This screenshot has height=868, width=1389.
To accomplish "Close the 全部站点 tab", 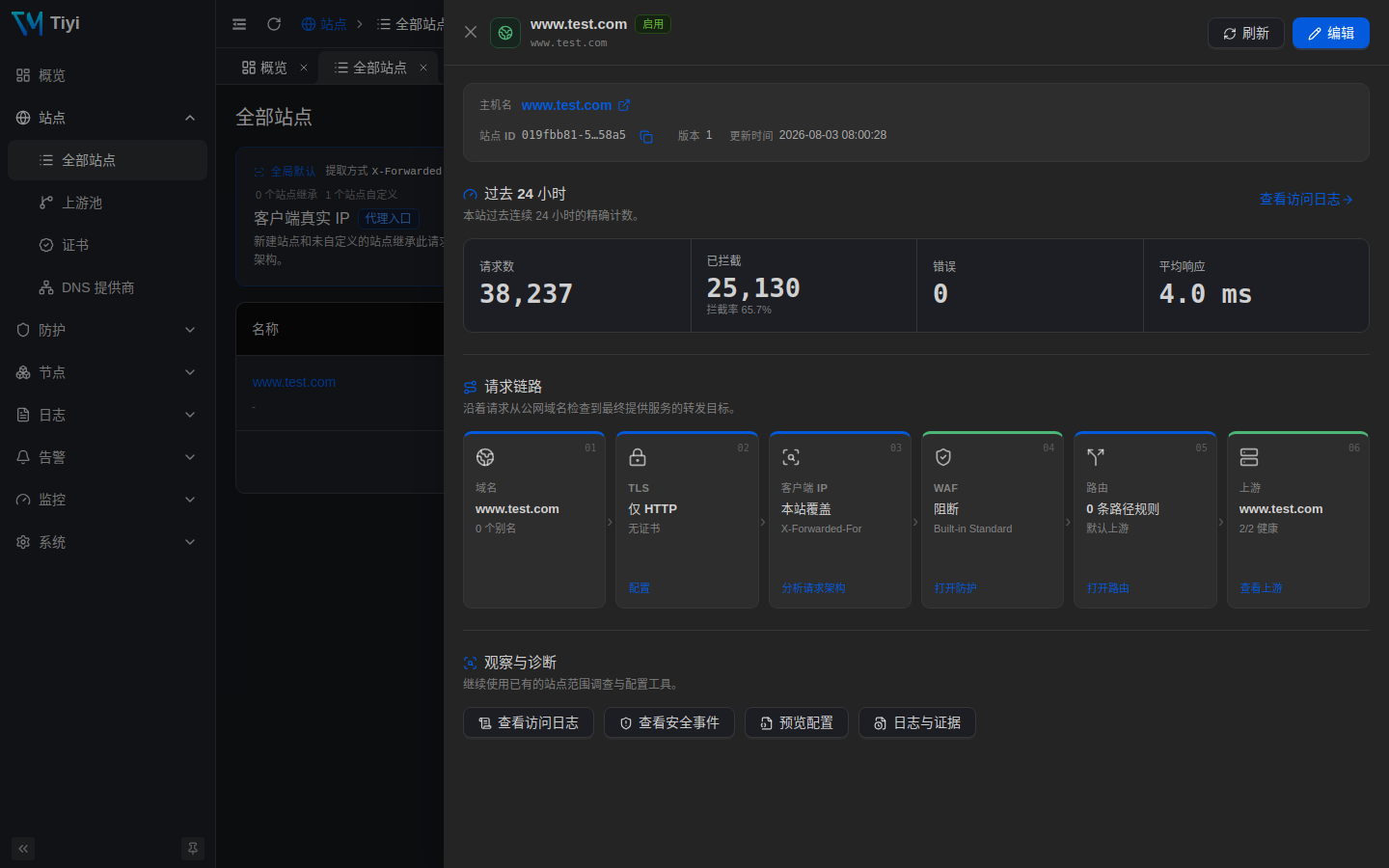I will (423, 68).
